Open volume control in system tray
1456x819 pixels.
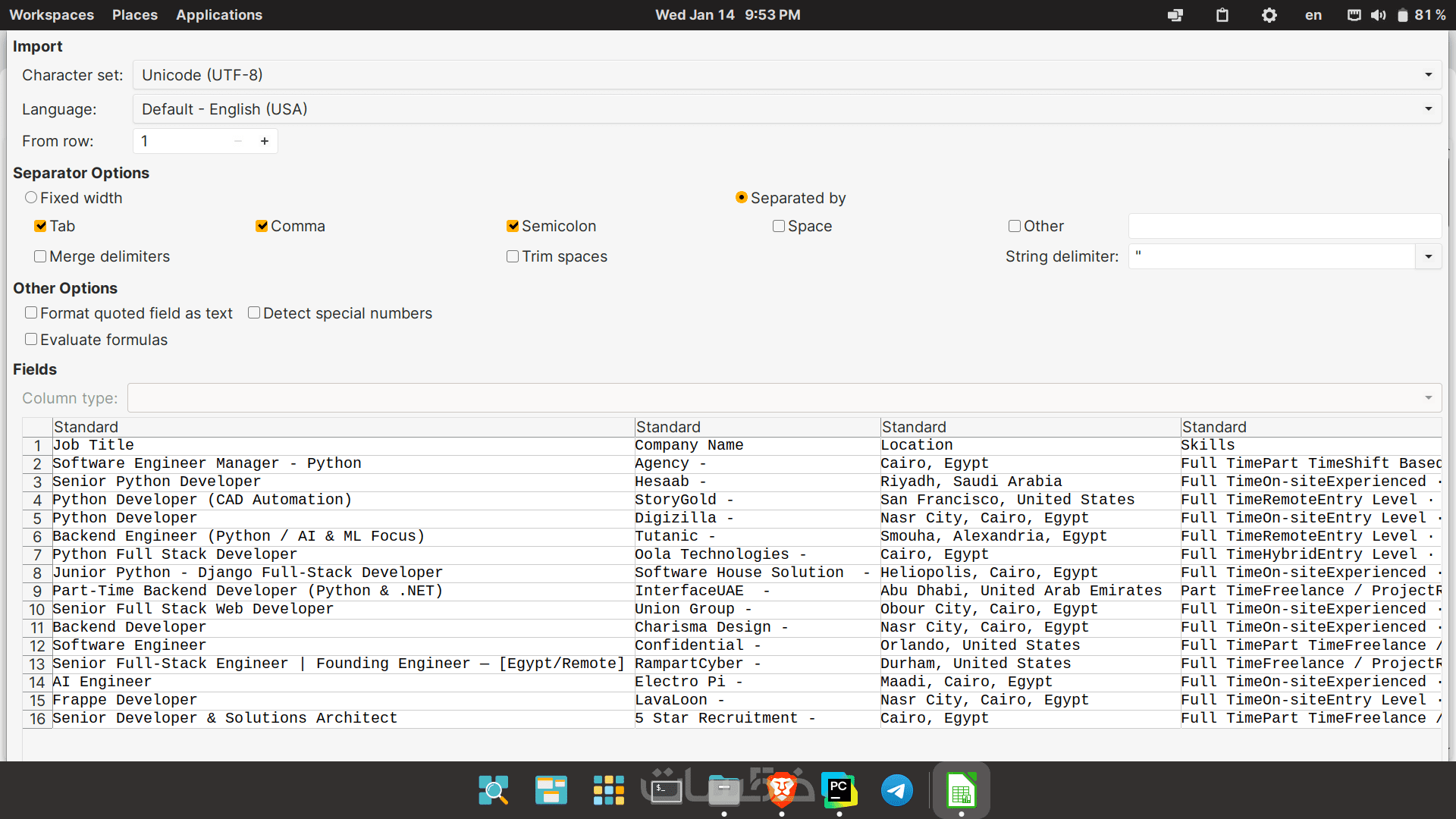(x=1378, y=15)
